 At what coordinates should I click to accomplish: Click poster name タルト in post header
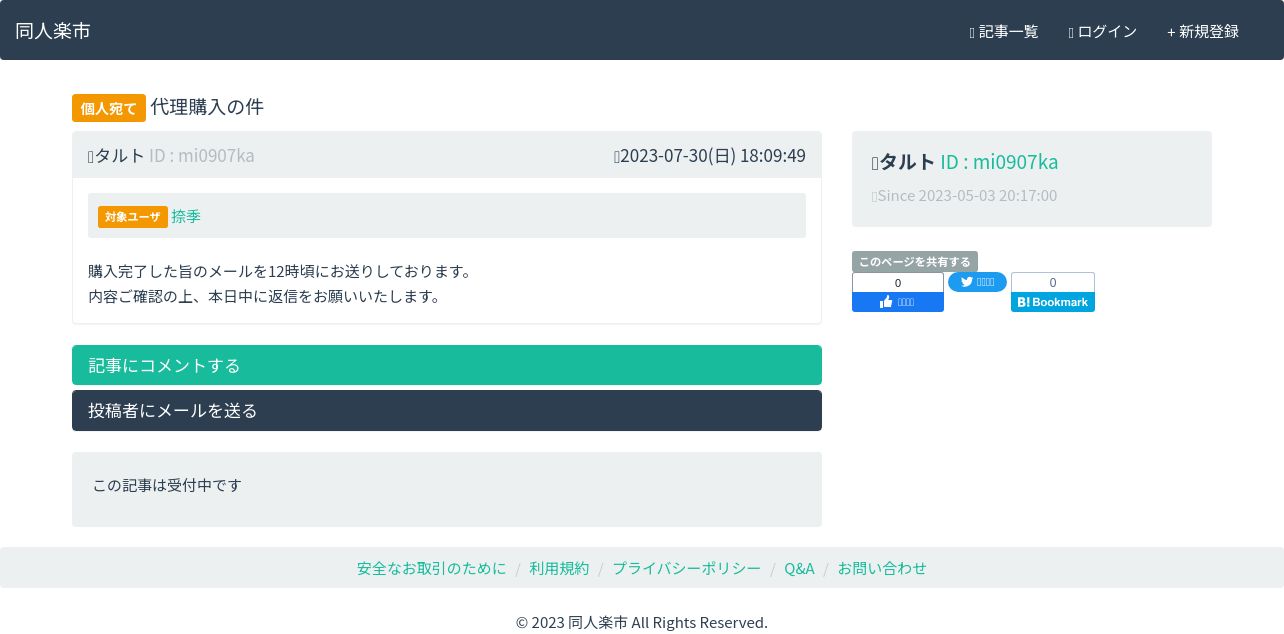pyautogui.click(x=119, y=155)
